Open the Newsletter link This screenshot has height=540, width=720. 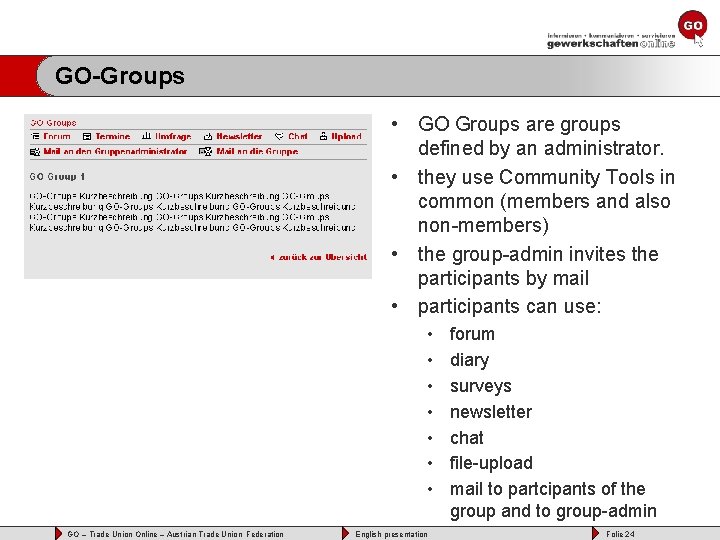[239, 136]
